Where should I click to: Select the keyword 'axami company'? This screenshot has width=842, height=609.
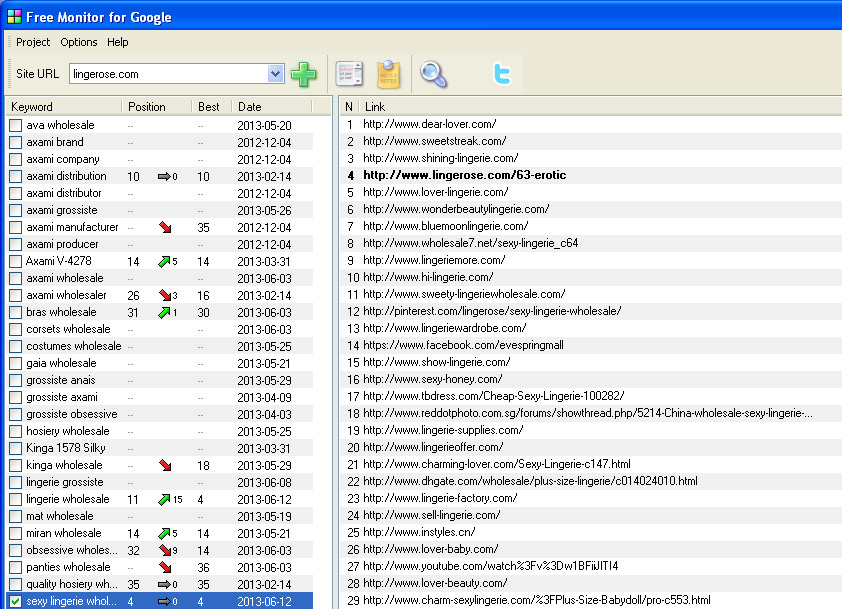pos(62,160)
